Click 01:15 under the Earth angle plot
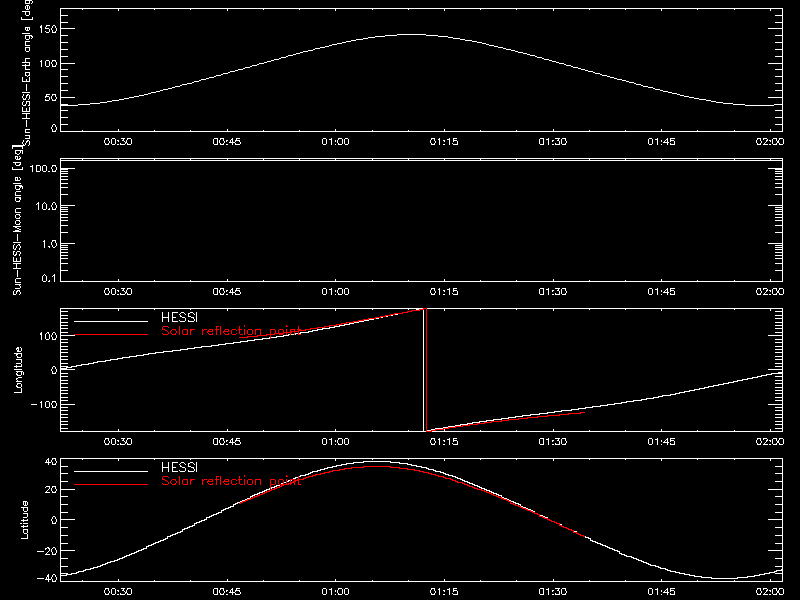The width and height of the screenshot is (800, 600). (444, 142)
